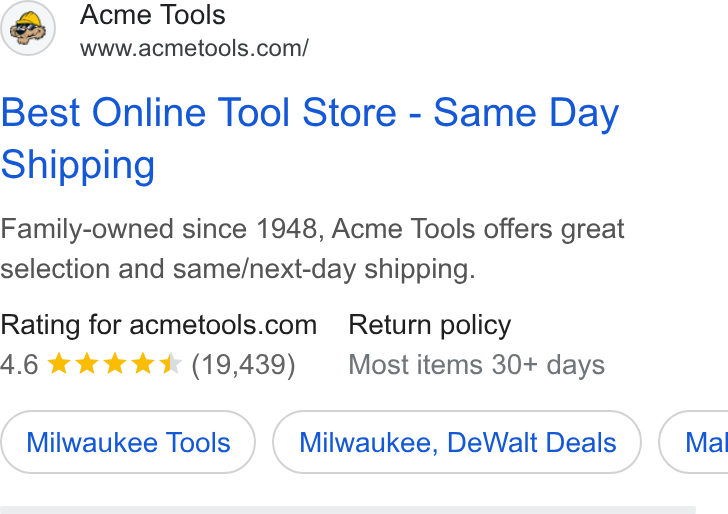Click the partially visible 'Mal' chip
The width and height of the screenshot is (728, 514).
694,442
